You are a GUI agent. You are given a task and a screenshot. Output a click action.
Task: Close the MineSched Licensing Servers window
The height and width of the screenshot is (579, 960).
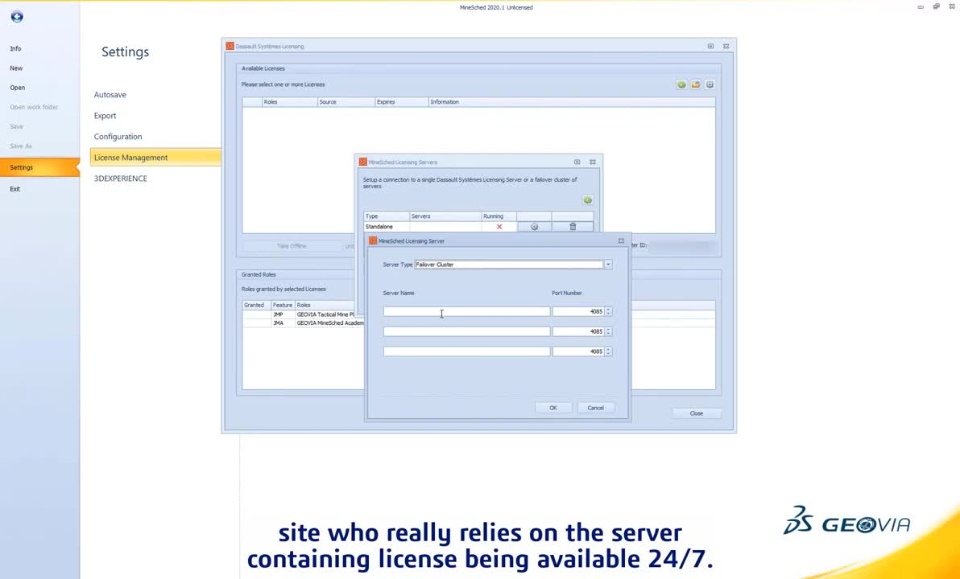click(592, 162)
